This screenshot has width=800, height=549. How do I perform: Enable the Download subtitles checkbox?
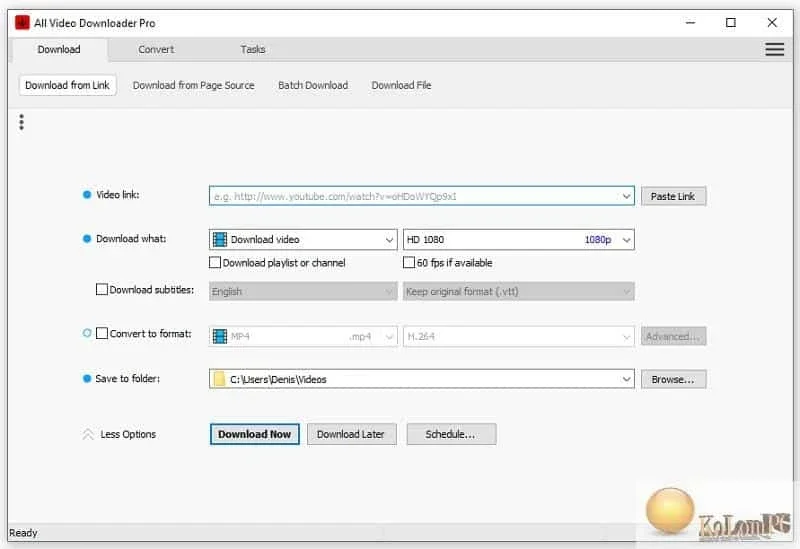coord(102,289)
